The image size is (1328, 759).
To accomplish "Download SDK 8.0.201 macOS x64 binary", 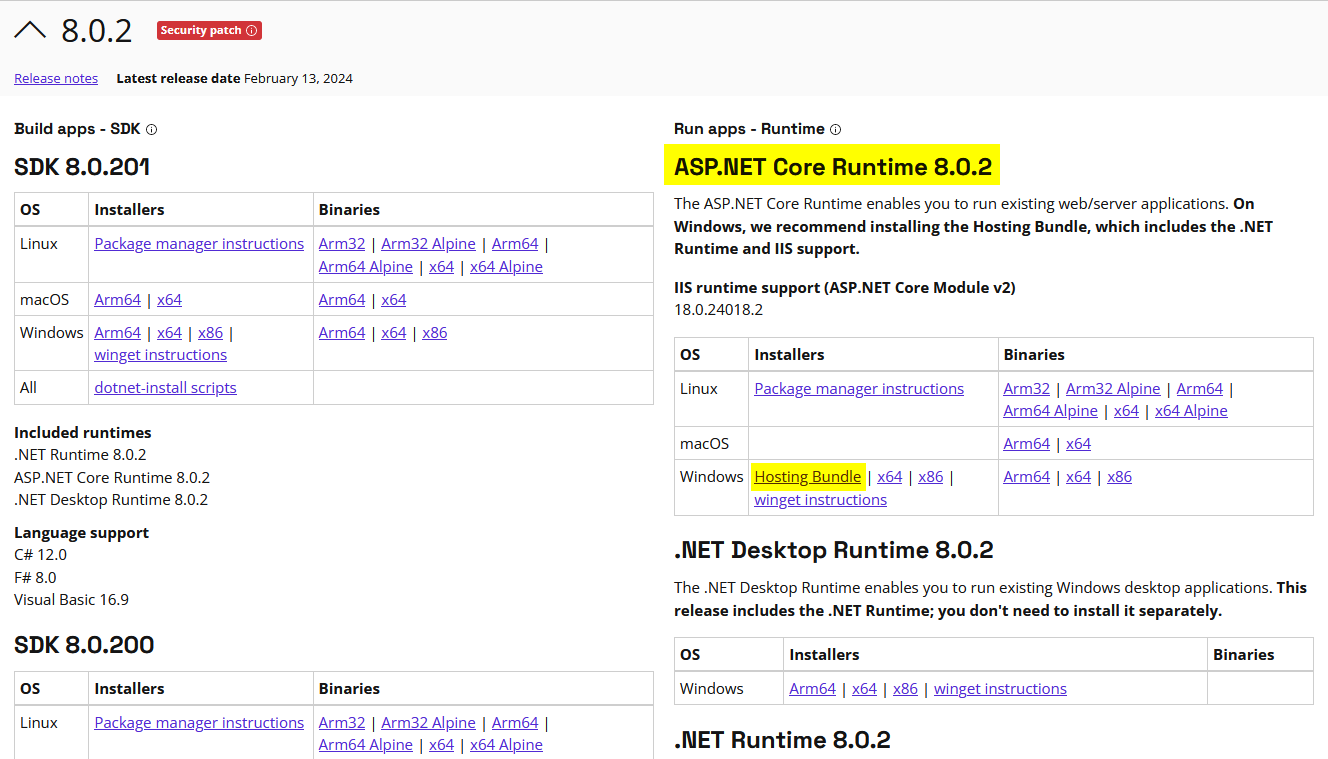I will [x=394, y=300].
